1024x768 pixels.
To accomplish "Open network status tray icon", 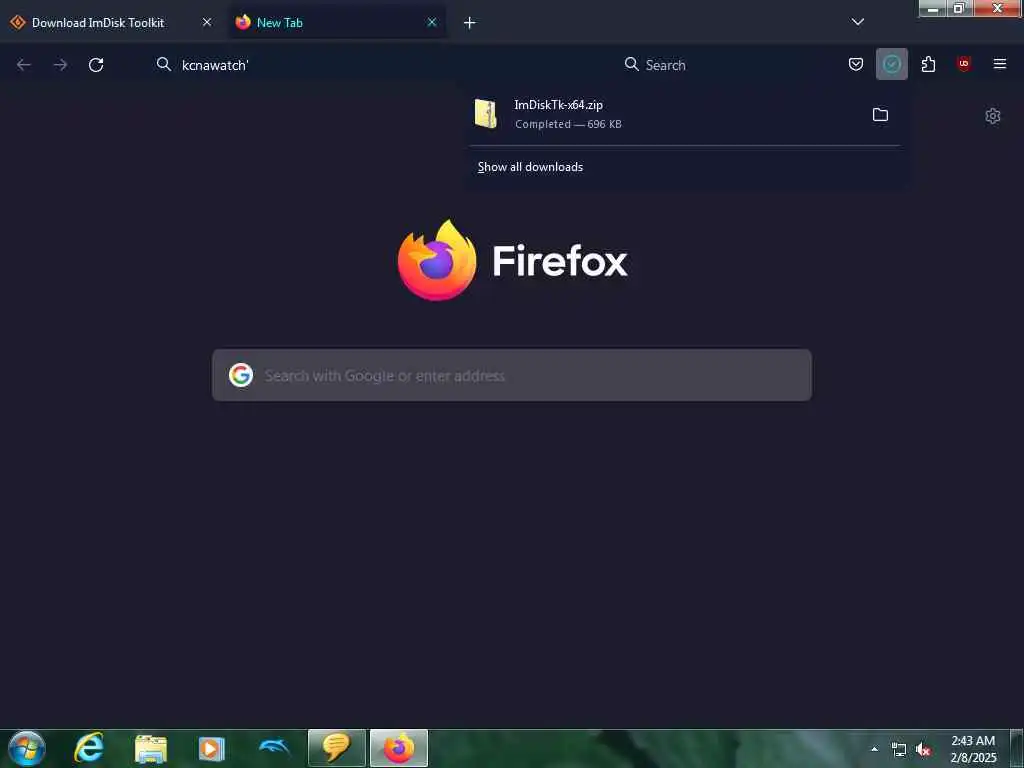I will coord(899,750).
